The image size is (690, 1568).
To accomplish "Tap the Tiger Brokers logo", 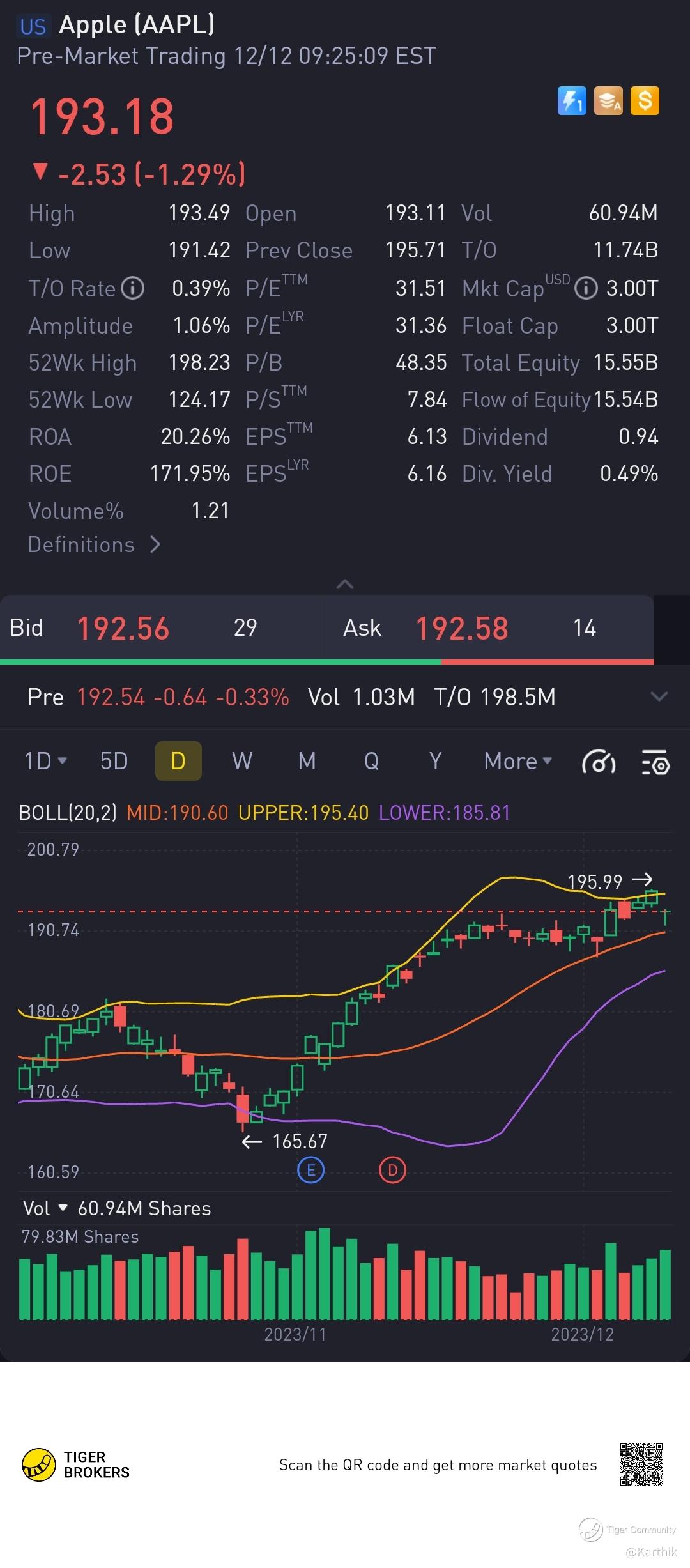I will 76,1464.
